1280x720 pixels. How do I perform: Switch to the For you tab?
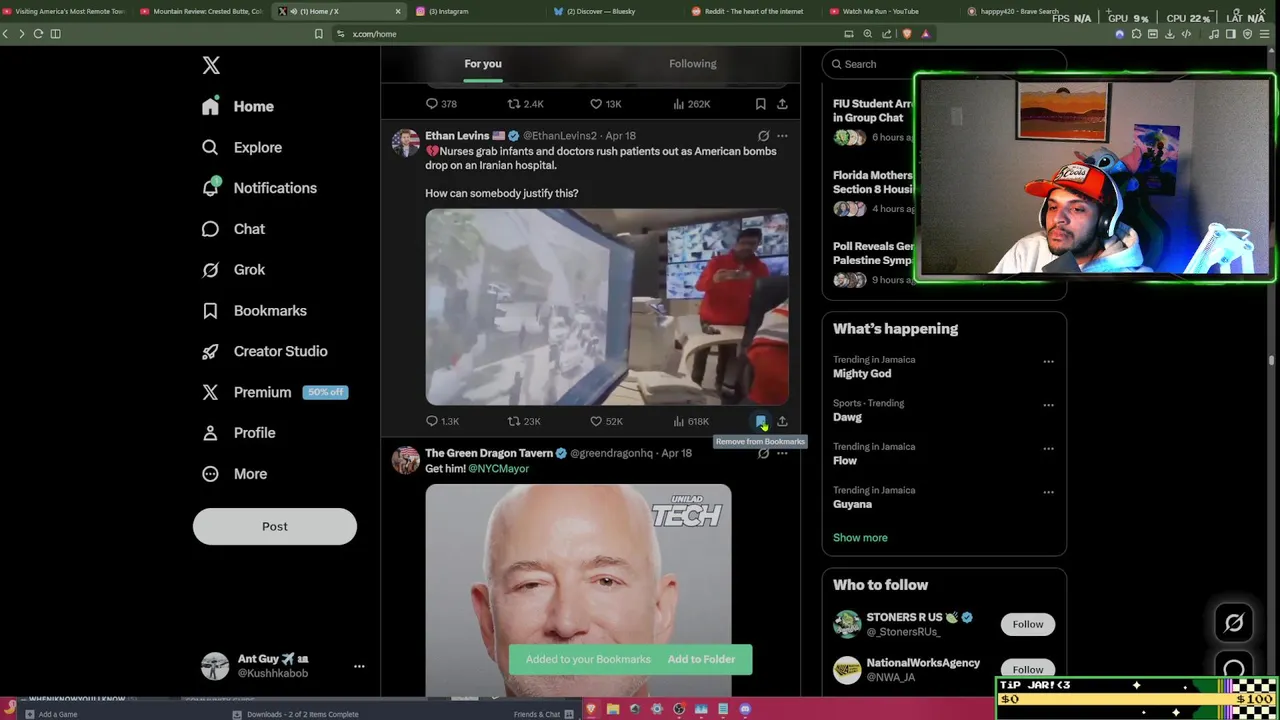(x=483, y=64)
